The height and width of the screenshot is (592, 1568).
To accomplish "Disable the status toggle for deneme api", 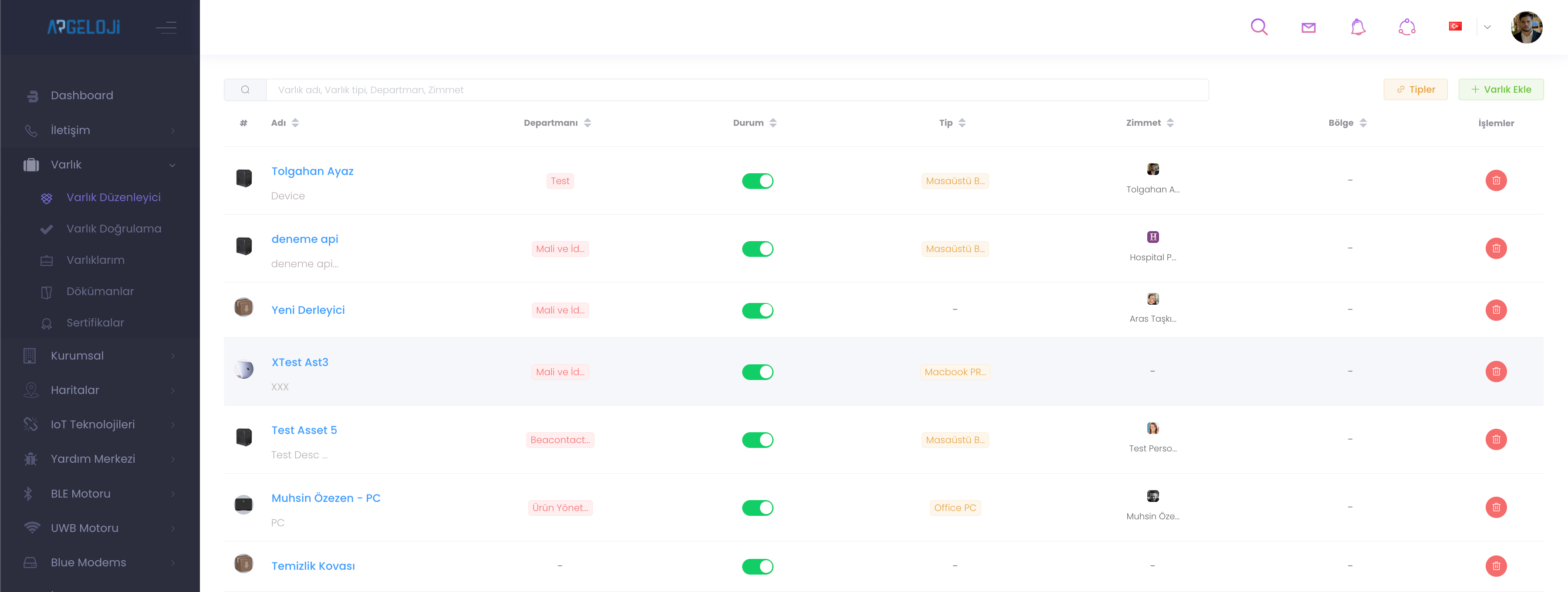I will pos(757,249).
